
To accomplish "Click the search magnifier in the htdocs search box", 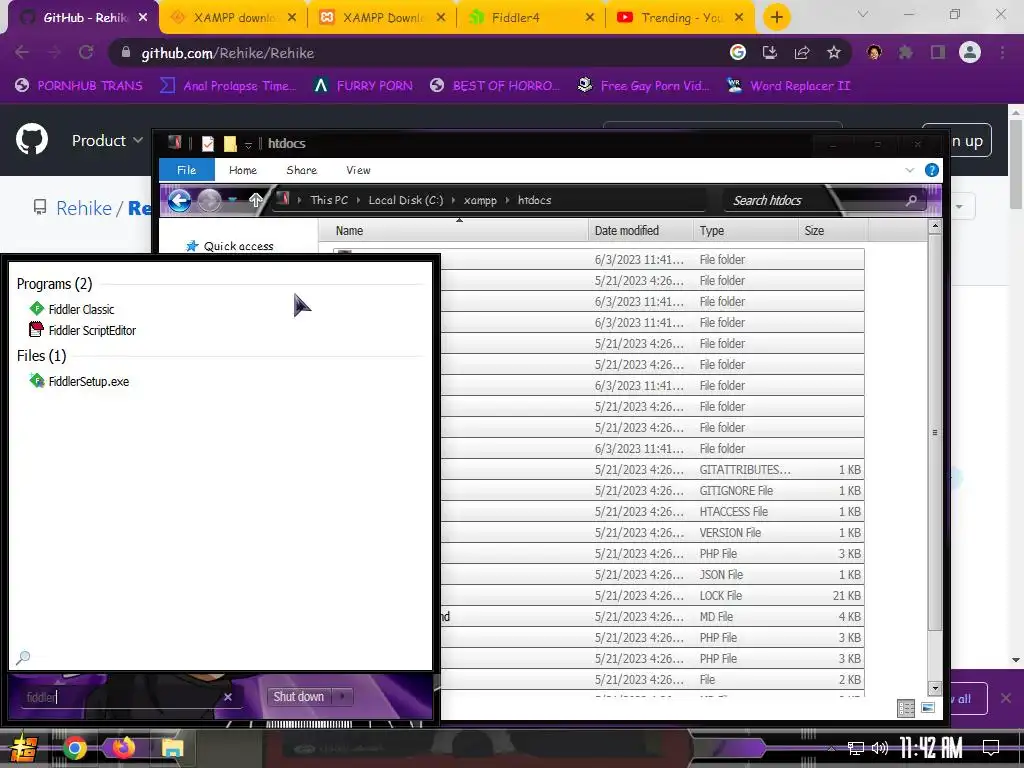I will pyautogui.click(x=911, y=200).
